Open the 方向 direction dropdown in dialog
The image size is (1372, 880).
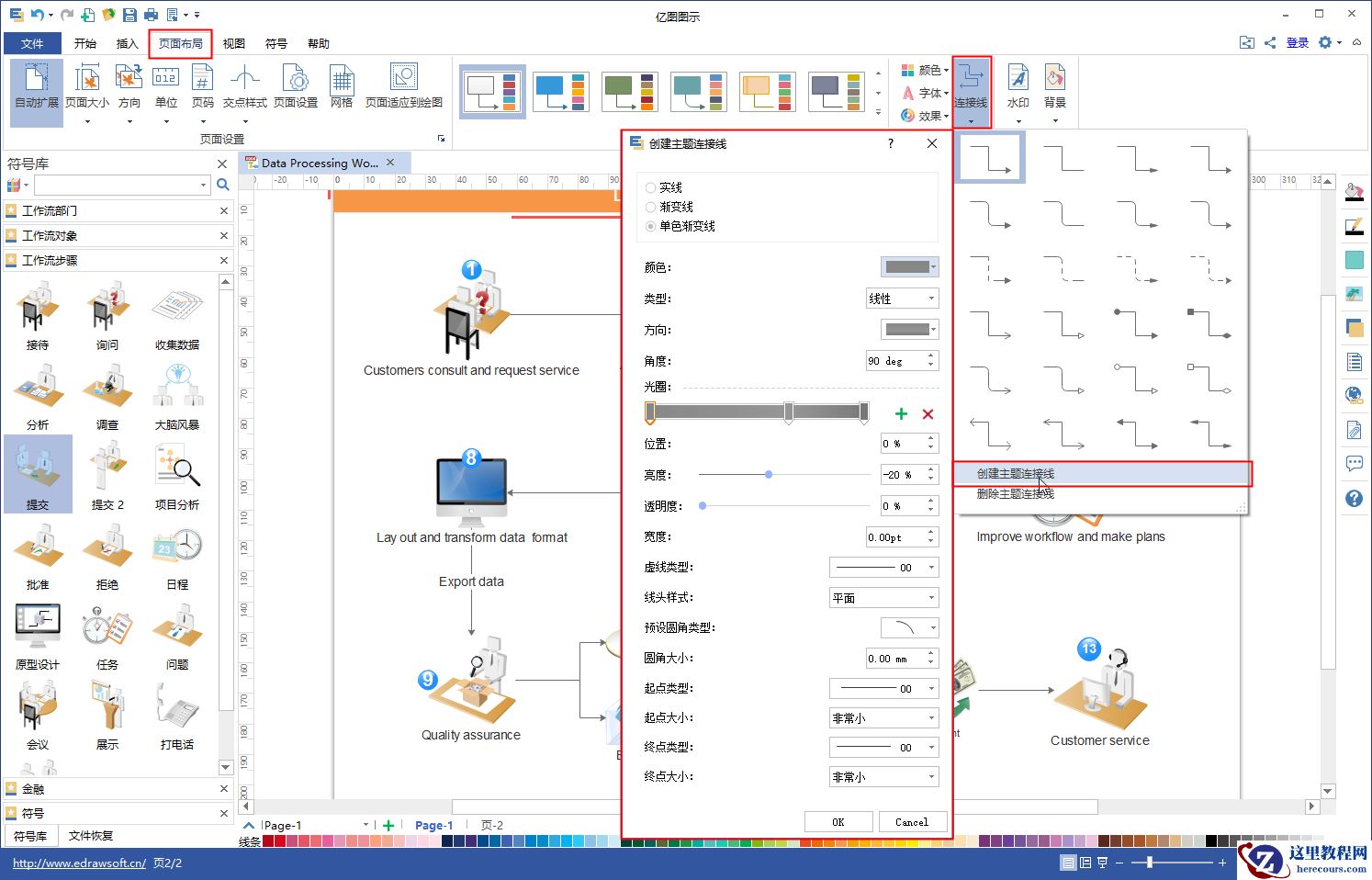point(910,330)
